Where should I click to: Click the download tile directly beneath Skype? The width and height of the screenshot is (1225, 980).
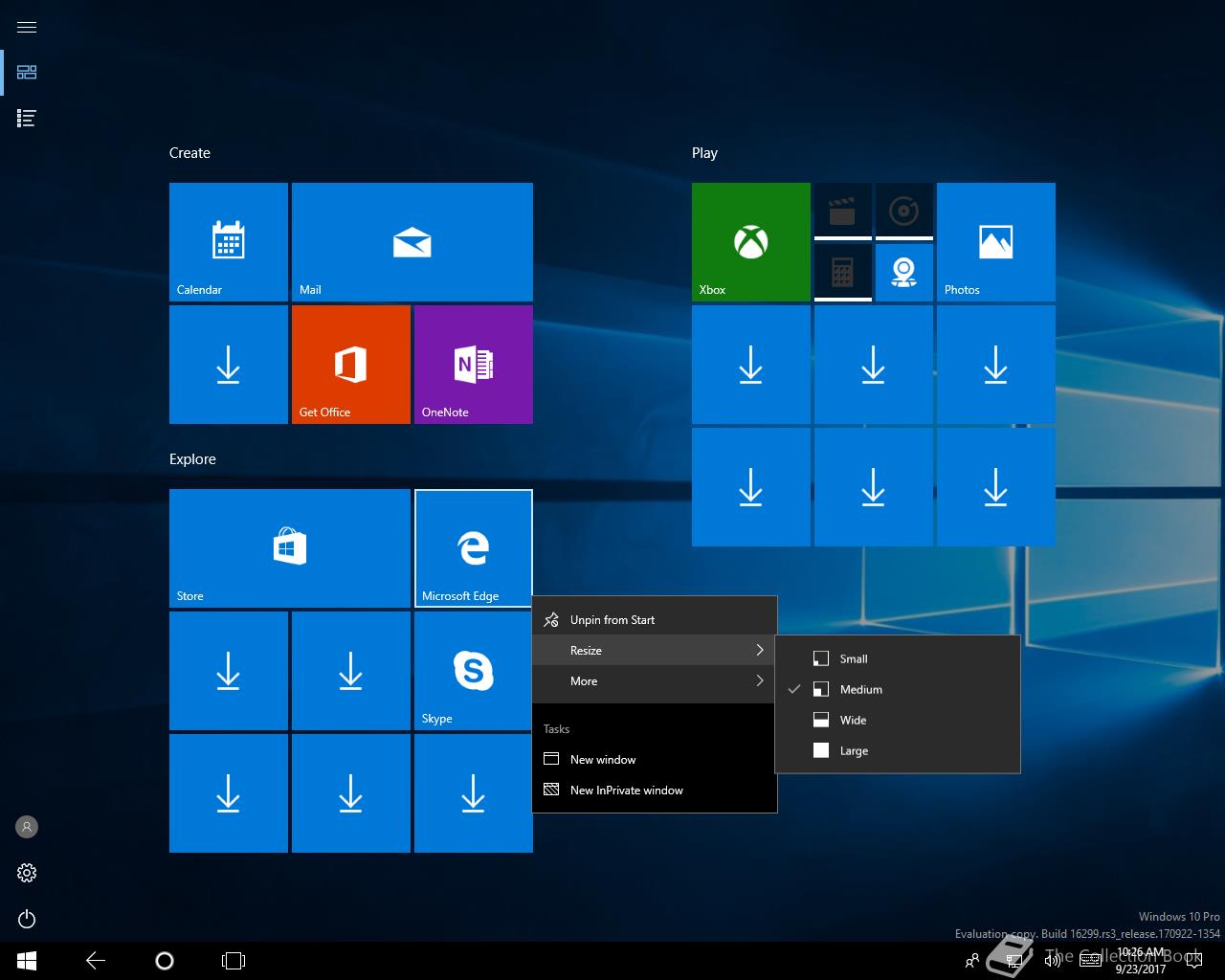pos(474,793)
